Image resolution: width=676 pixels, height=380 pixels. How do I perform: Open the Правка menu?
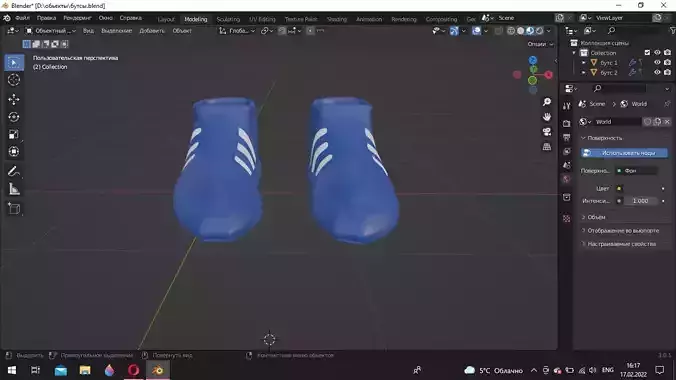tap(46, 18)
